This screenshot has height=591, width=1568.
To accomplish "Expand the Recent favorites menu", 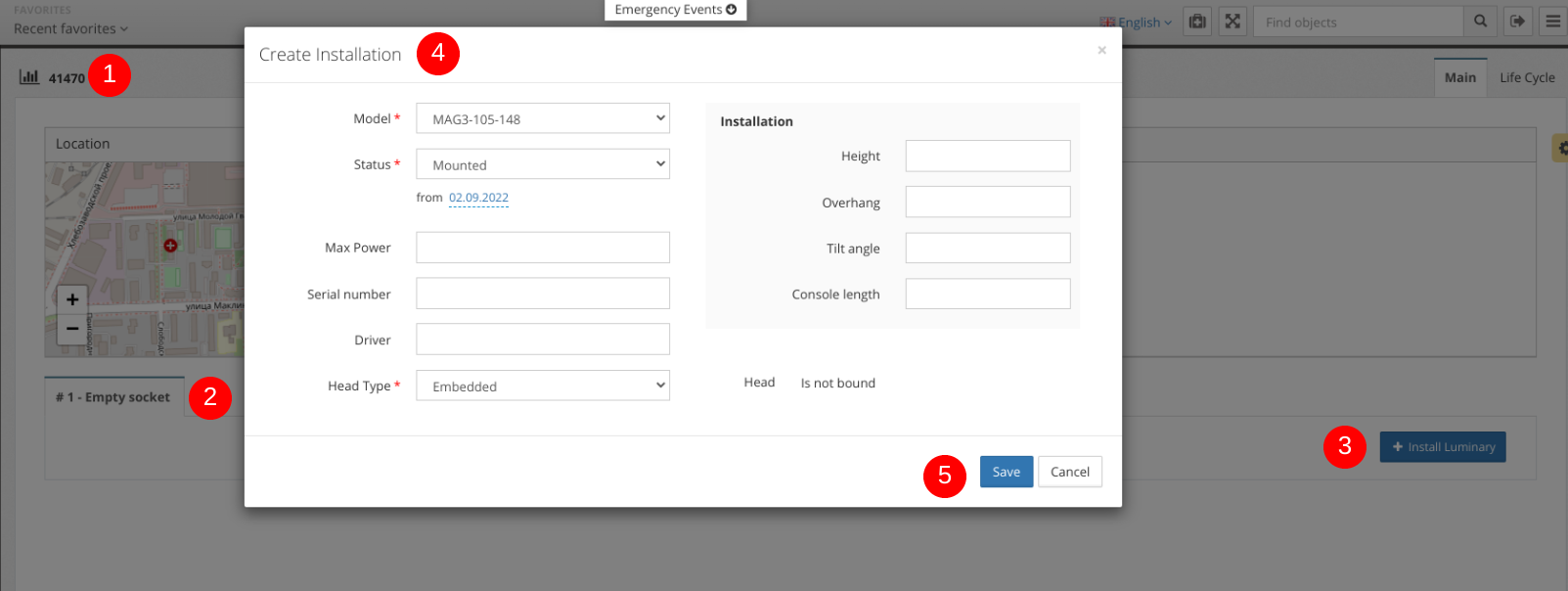I will pos(70,29).
